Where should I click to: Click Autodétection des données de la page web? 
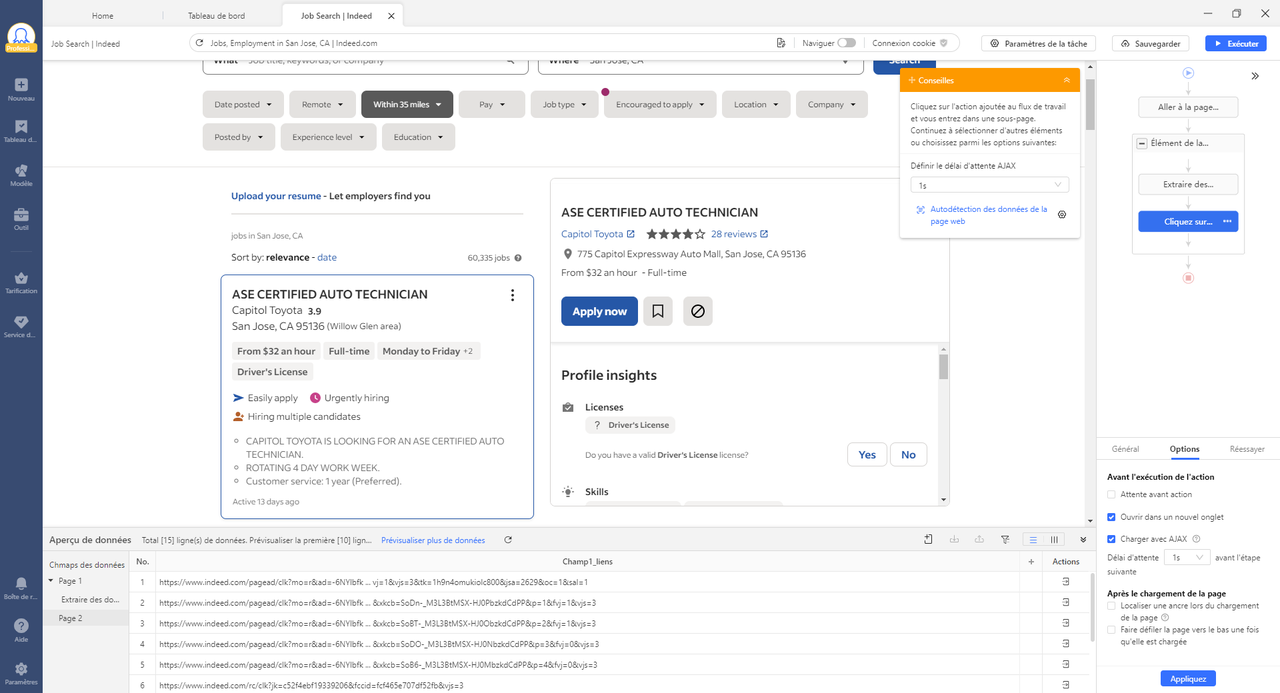pos(989,214)
